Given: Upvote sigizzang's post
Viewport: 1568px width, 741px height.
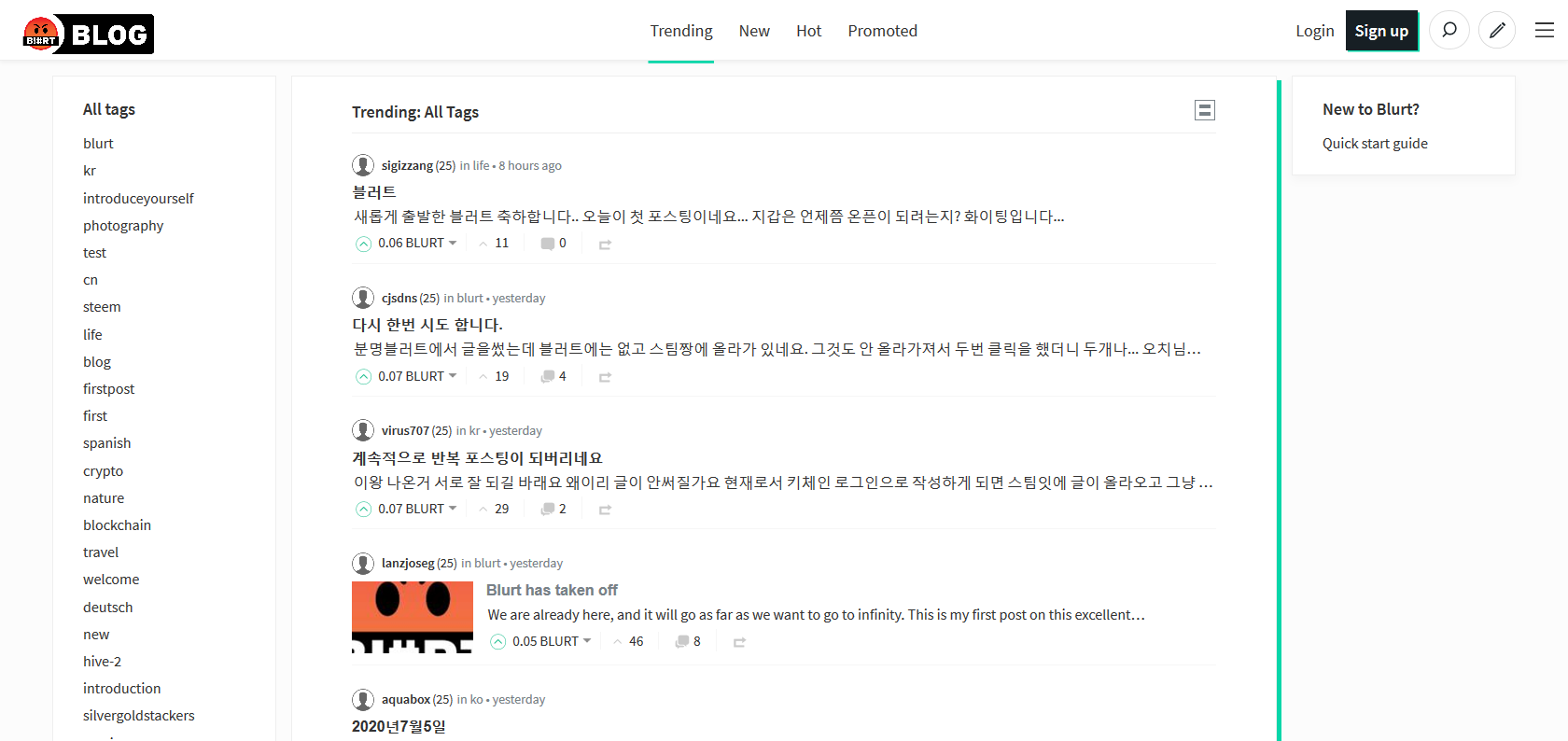Looking at the screenshot, I should [363, 244].
